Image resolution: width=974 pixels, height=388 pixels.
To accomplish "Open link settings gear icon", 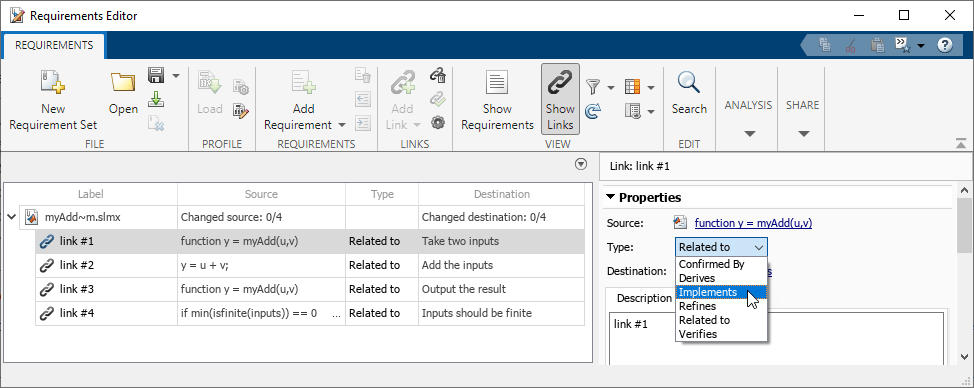I will pyautogui.click(x=438, y=123).
